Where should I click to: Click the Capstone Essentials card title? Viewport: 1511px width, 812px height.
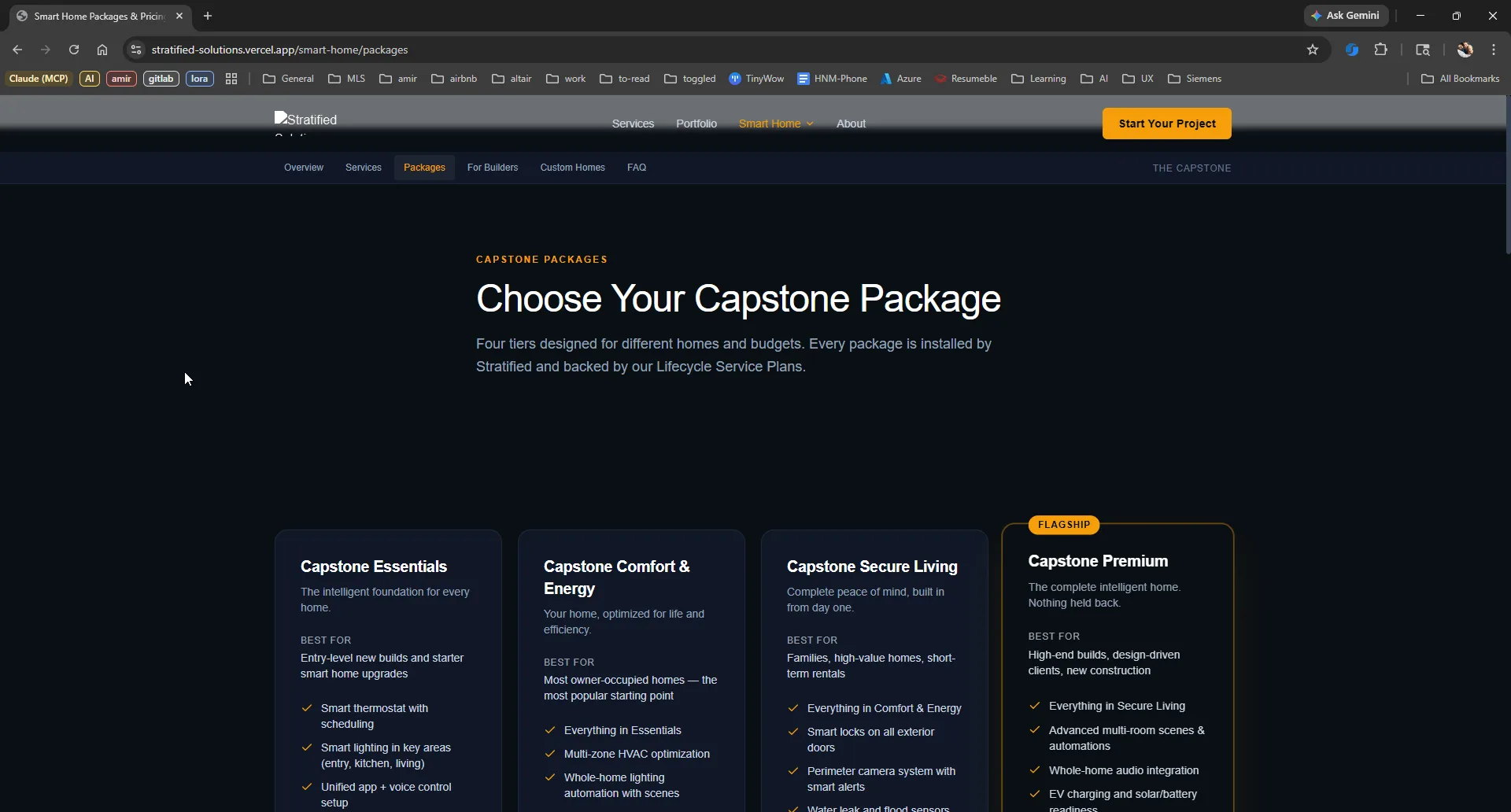(374, 567)
